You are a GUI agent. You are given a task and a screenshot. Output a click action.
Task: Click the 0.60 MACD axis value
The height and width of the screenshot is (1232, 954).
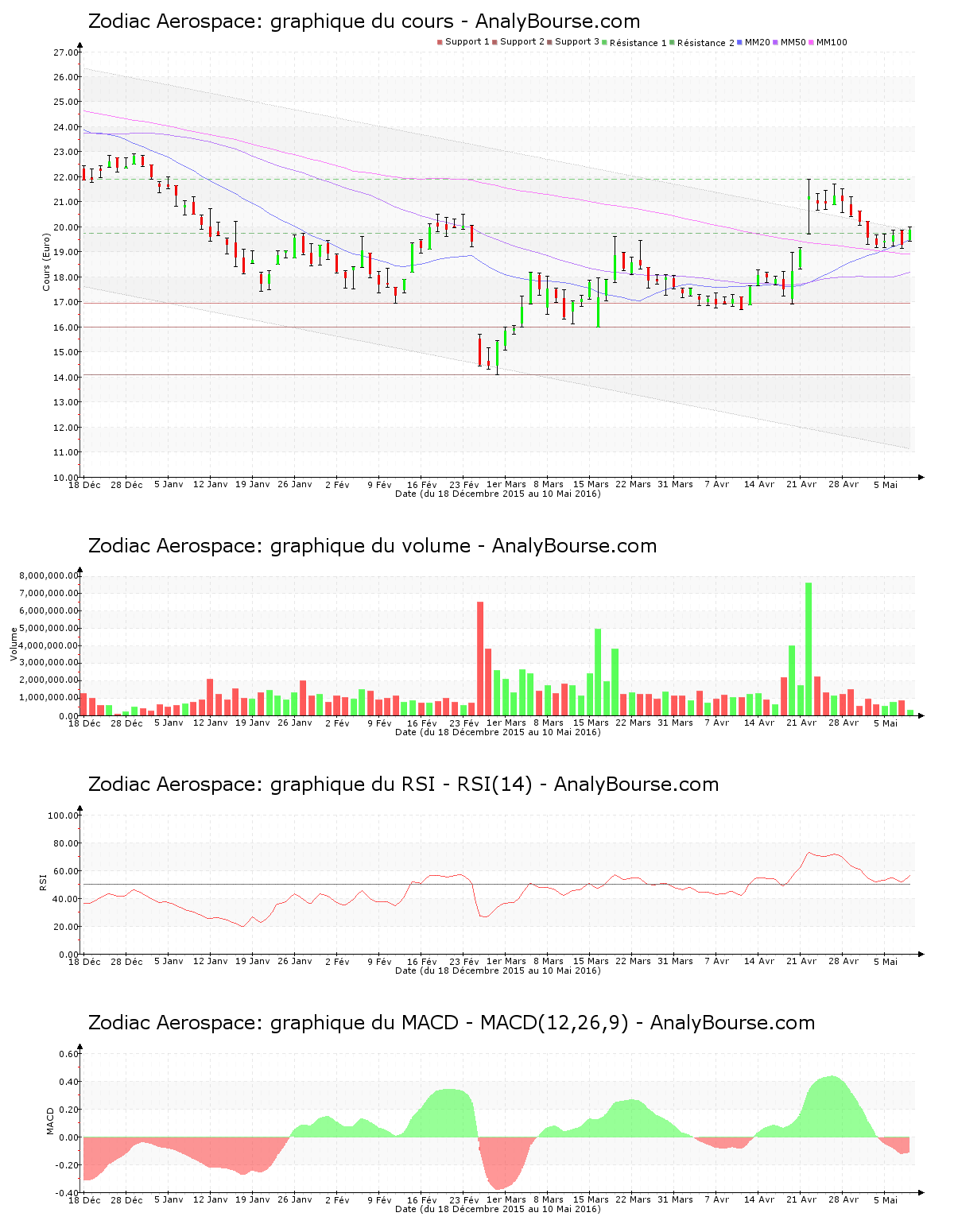coord(68,1054)
